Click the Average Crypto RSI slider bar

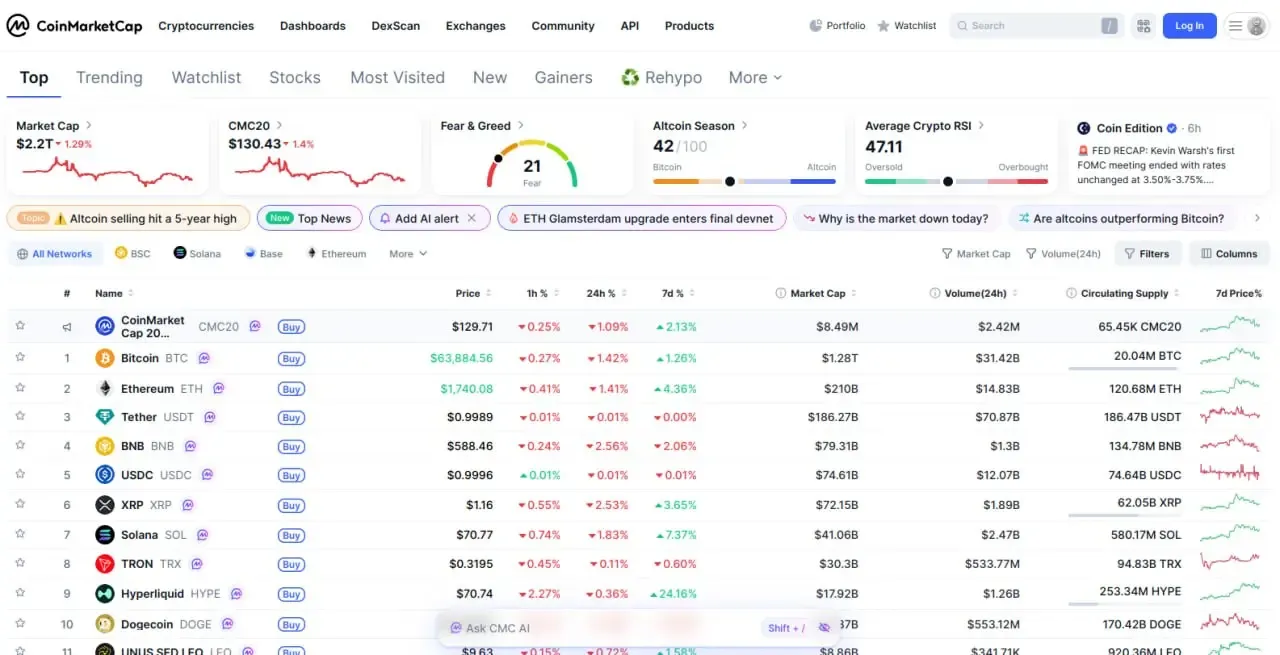[956, 182]
